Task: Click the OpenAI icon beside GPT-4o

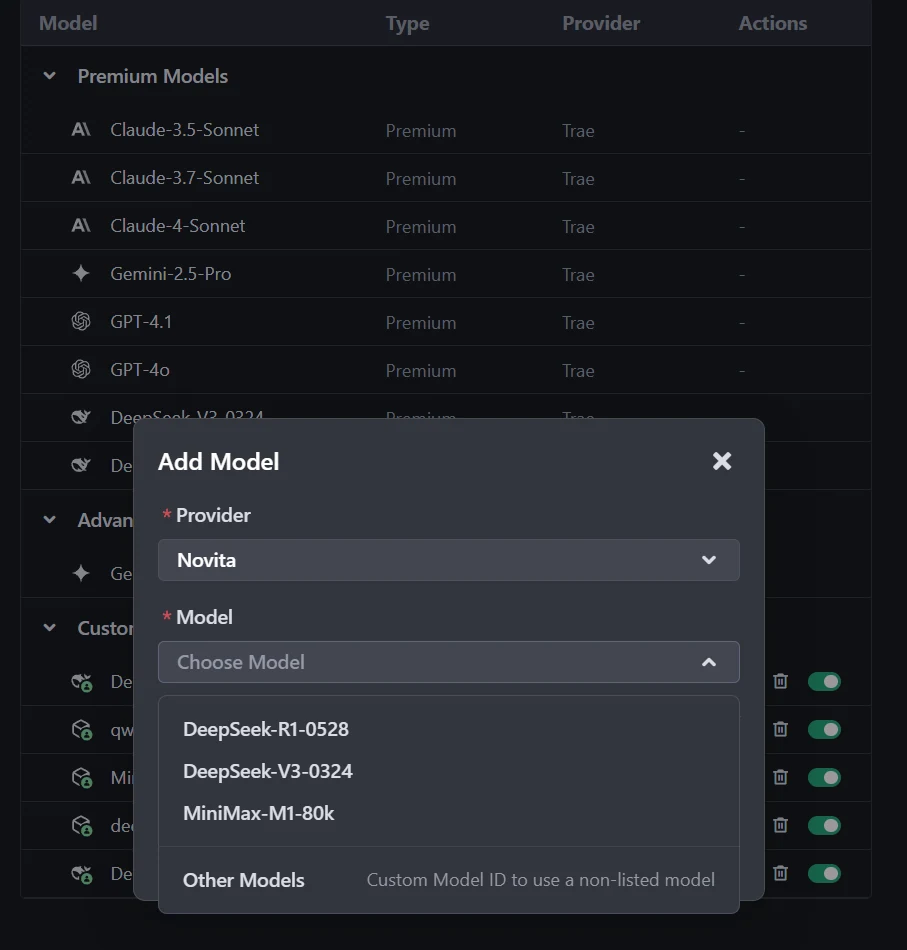Action: [81, 369]
